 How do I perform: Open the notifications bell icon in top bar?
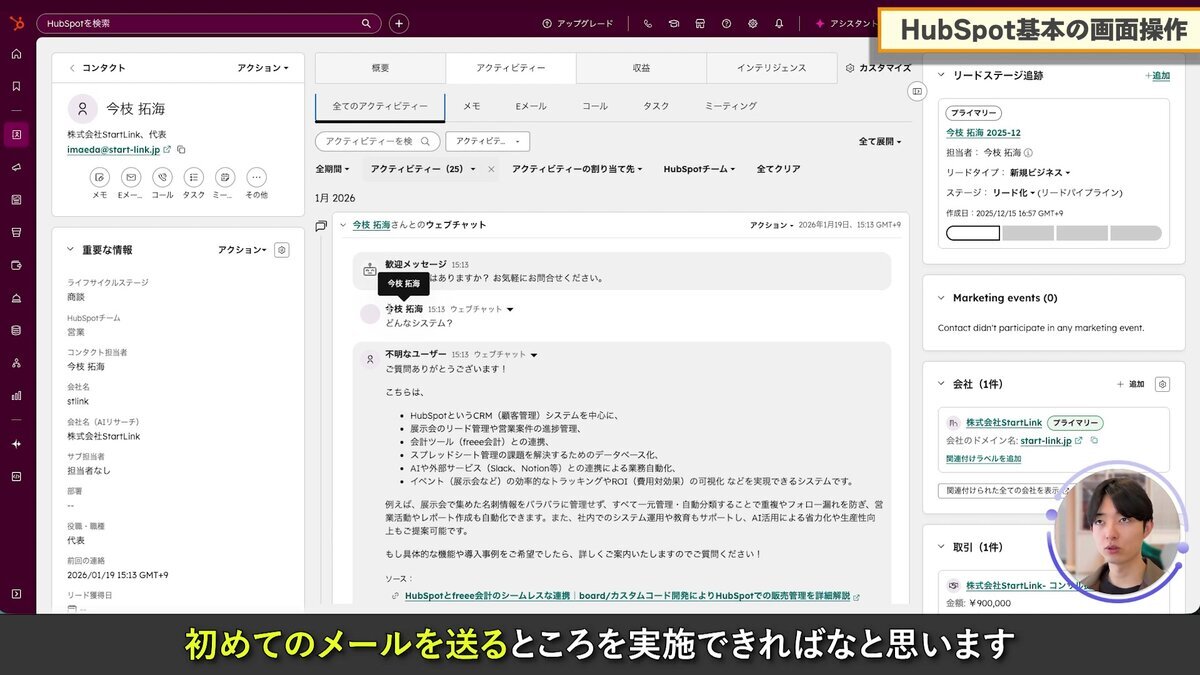[x=779, y=23]
